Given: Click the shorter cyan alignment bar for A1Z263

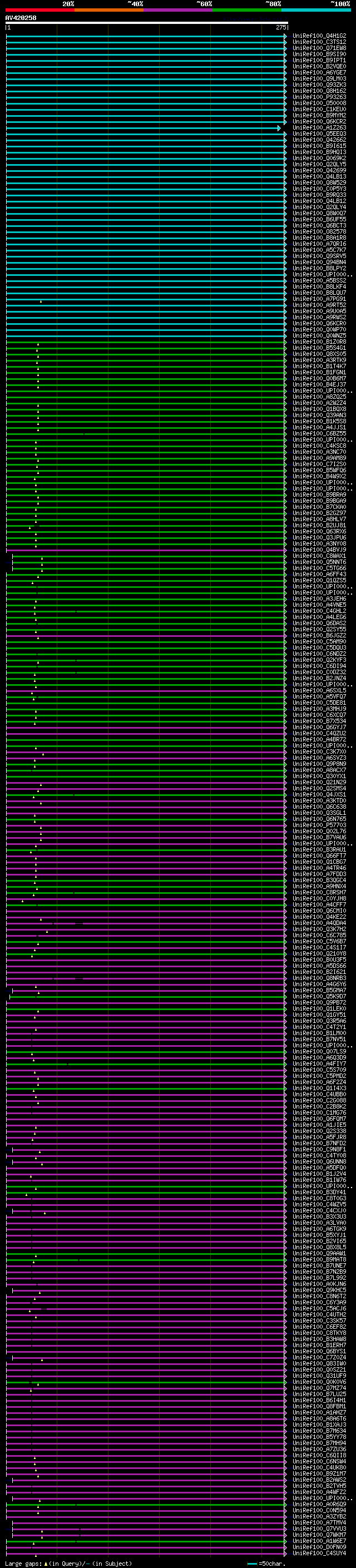Looking at the screenshot, I should [143, 128].
